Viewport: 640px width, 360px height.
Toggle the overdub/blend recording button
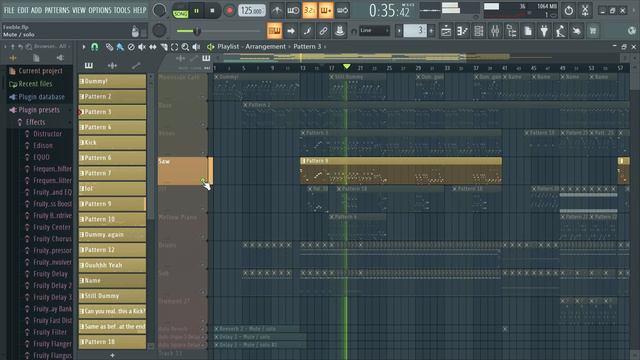(x=326, y=11)
